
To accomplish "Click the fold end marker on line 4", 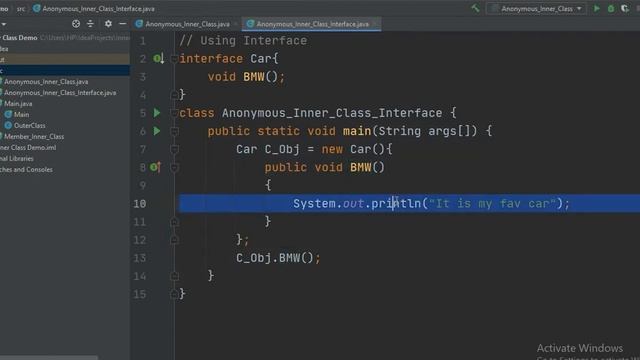I will [x=174, y=95].
